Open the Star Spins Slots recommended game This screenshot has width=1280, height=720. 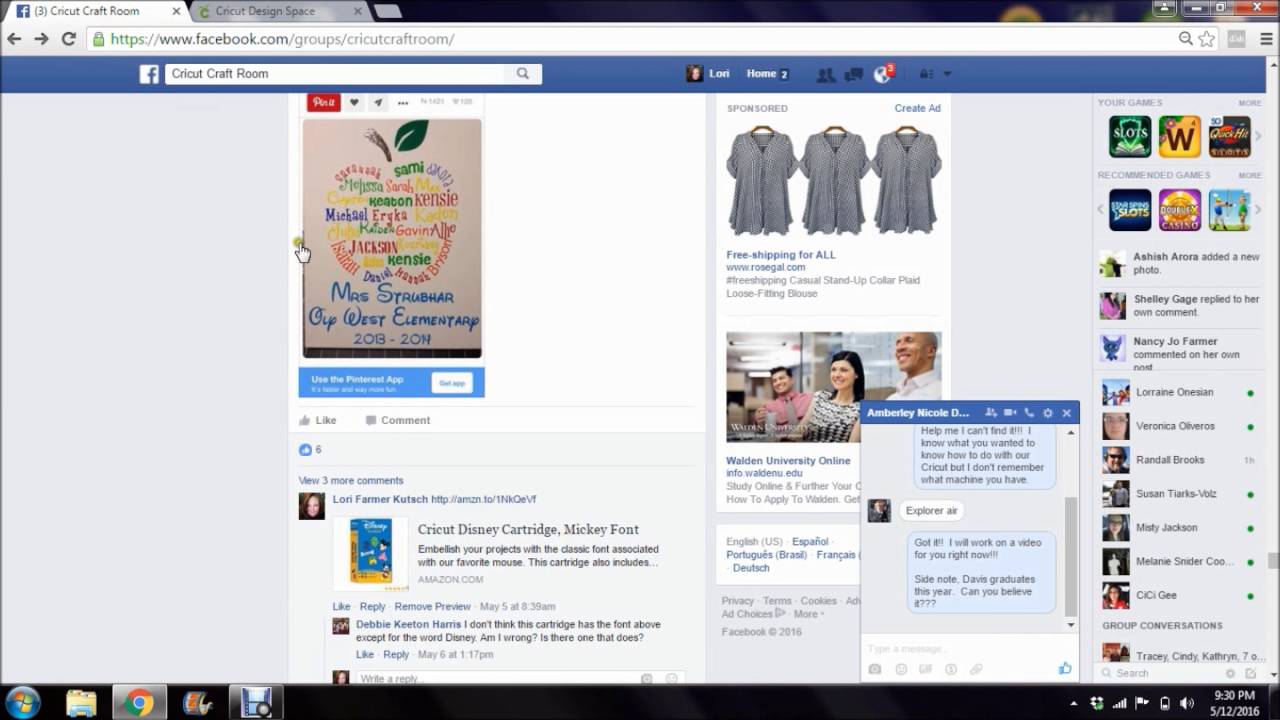pos(1130,210)
